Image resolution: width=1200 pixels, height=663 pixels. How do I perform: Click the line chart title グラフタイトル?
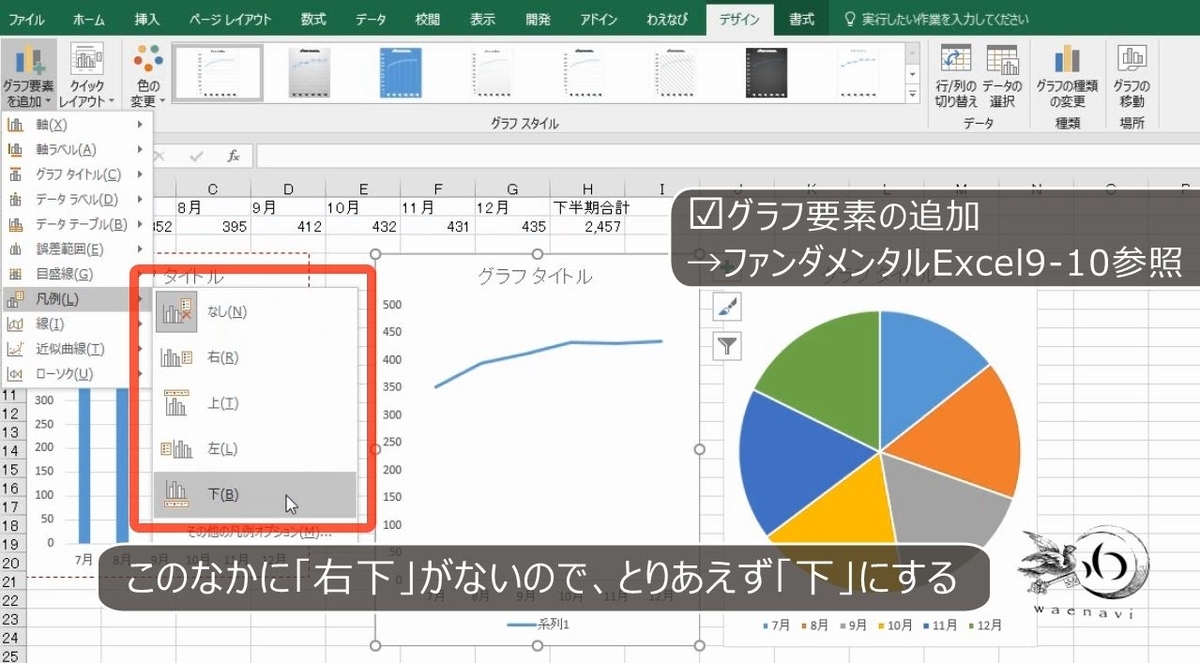tap(535, 275)
